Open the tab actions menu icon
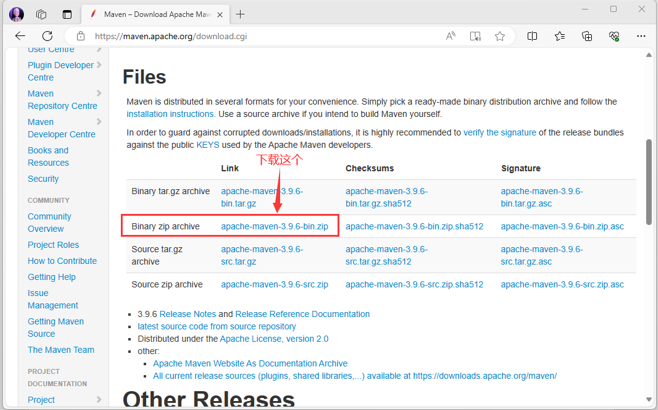 click(67, 14)
